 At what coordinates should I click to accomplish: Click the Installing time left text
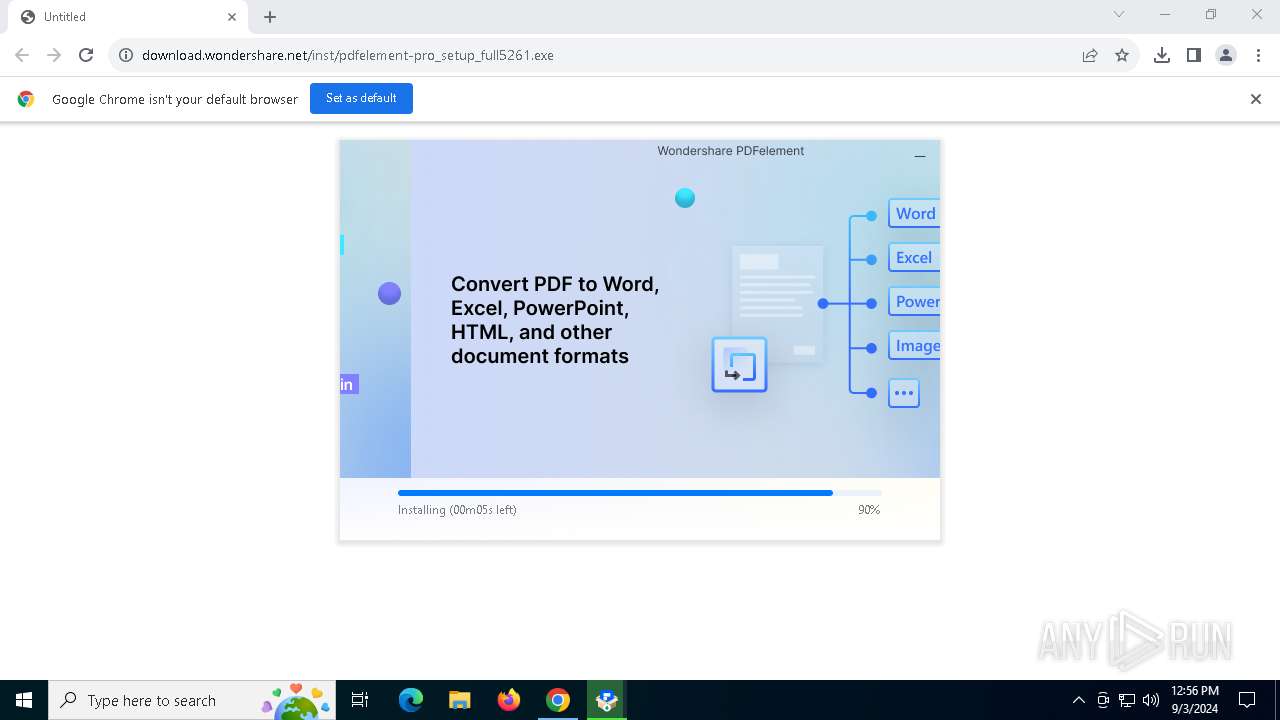coord(457,510)
